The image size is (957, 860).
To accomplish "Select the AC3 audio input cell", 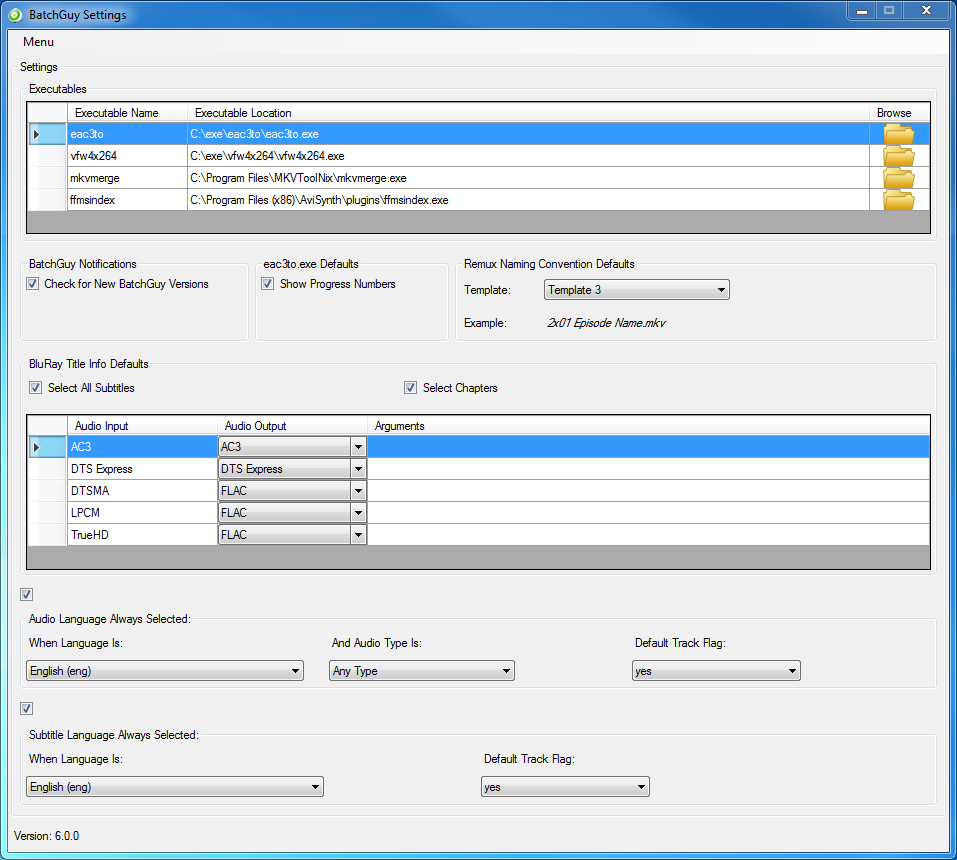I will 142,447.
